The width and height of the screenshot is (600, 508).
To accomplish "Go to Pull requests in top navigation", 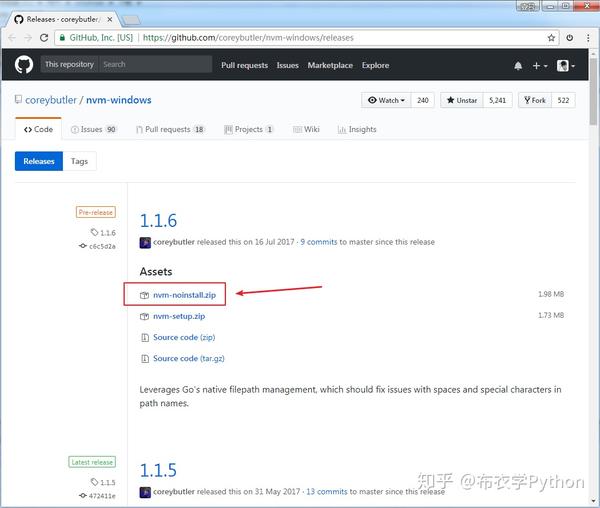I will [x=245, y=65].
